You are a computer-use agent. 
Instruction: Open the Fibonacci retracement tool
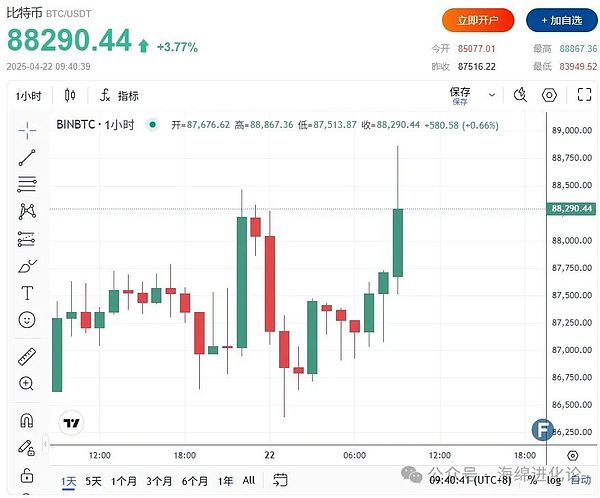click(x=27, y=184)
